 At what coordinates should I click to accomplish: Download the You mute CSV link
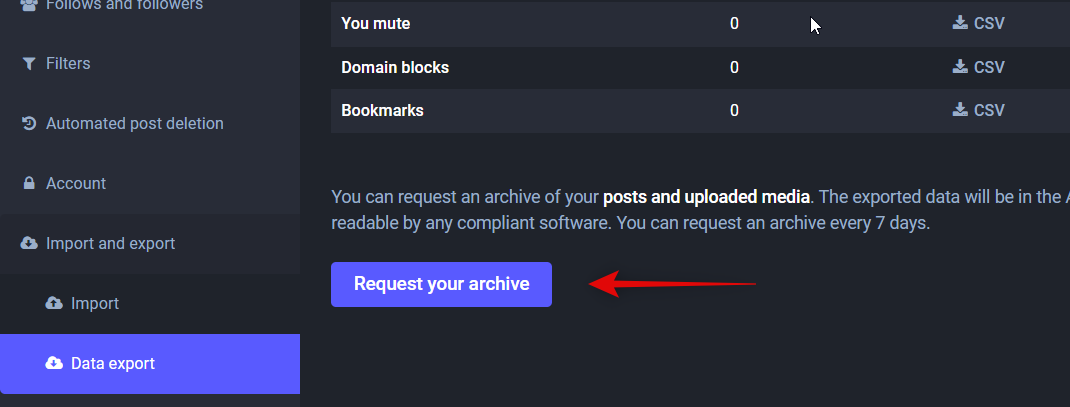tap(989, 23)
